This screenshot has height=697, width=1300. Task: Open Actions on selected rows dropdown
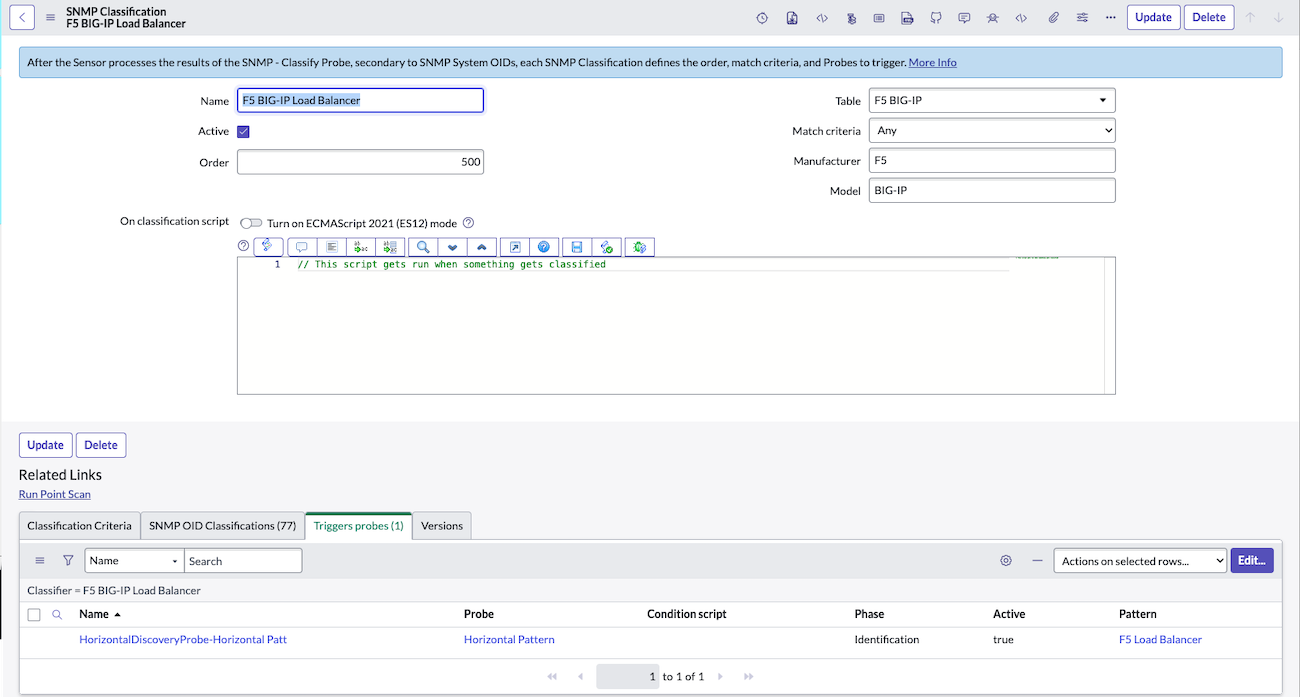[1140, 561]
